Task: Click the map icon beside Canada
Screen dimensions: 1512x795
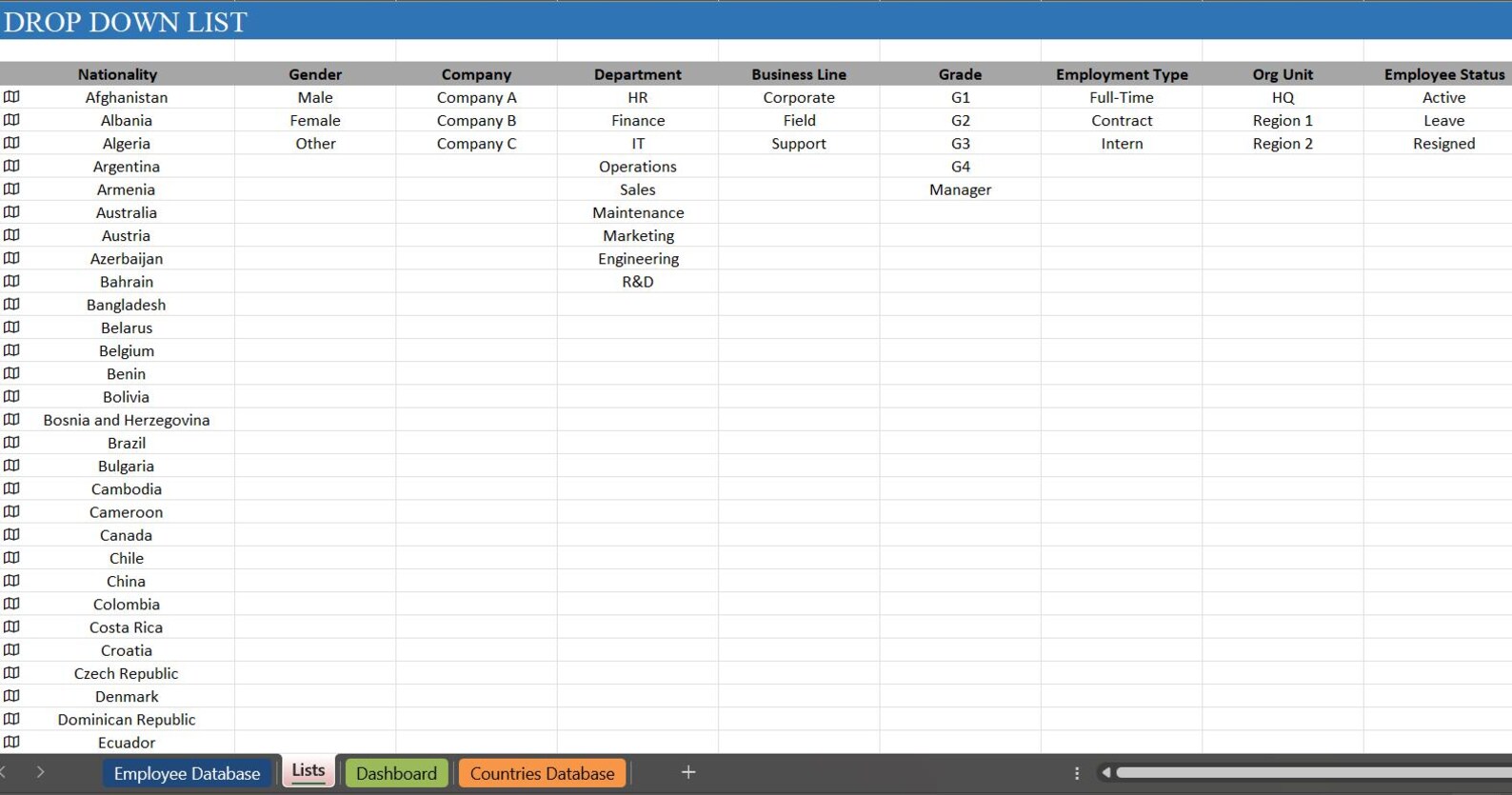Action: pos(11,535)
